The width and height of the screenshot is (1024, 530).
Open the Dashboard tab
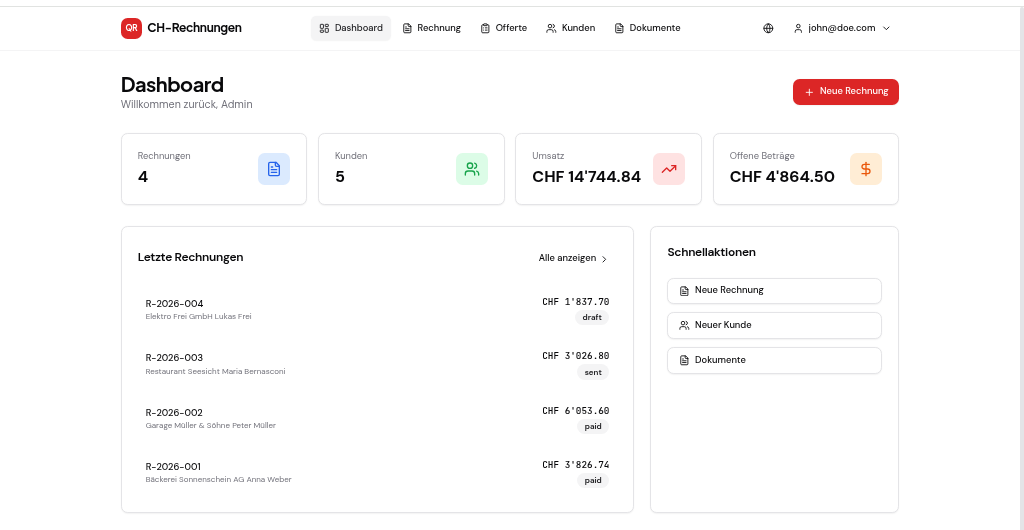click(351, 28)
